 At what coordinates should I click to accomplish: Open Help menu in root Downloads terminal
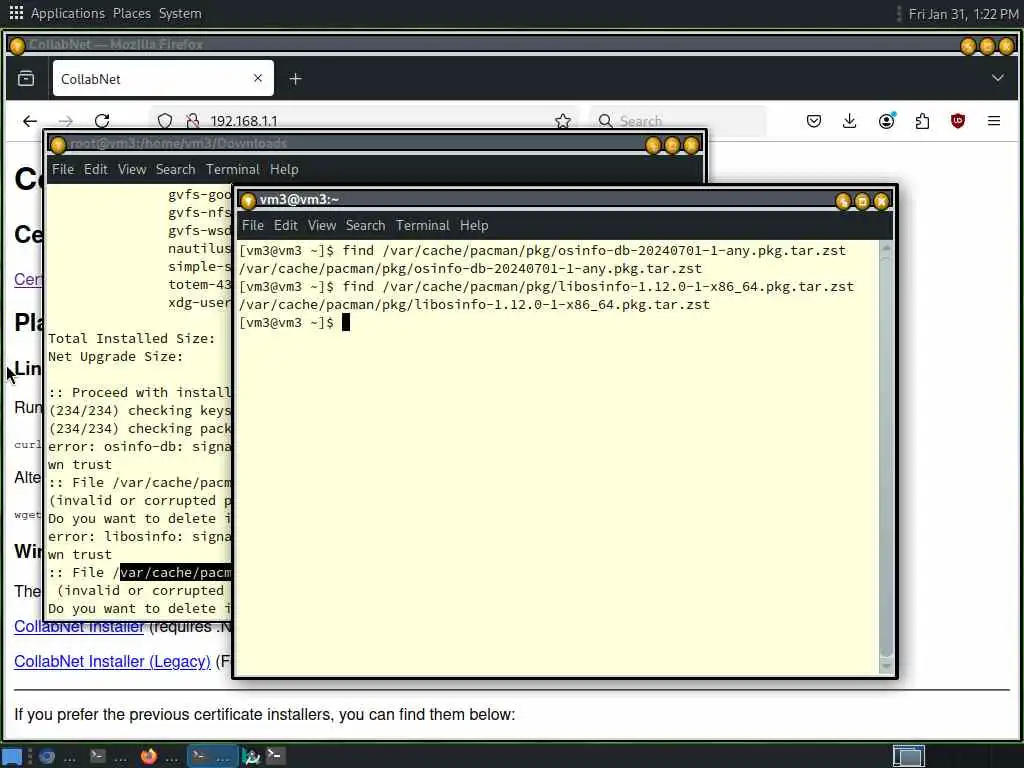tap(284, 169)
